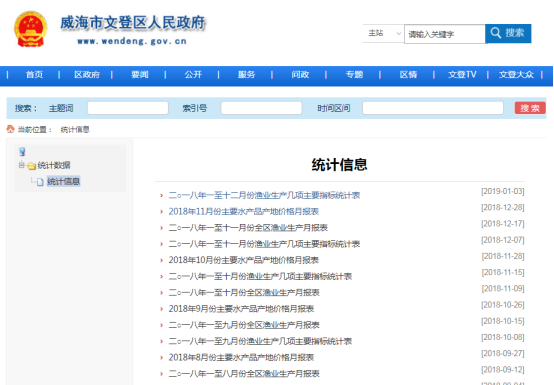Viewport: 554px width, 385px height.
Task: Click the 主题词 input field
Action: click(128, 108)
